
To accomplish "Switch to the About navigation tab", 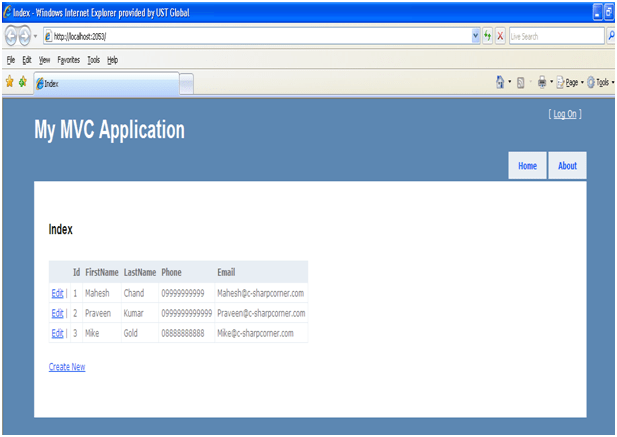I will point(567,166).
